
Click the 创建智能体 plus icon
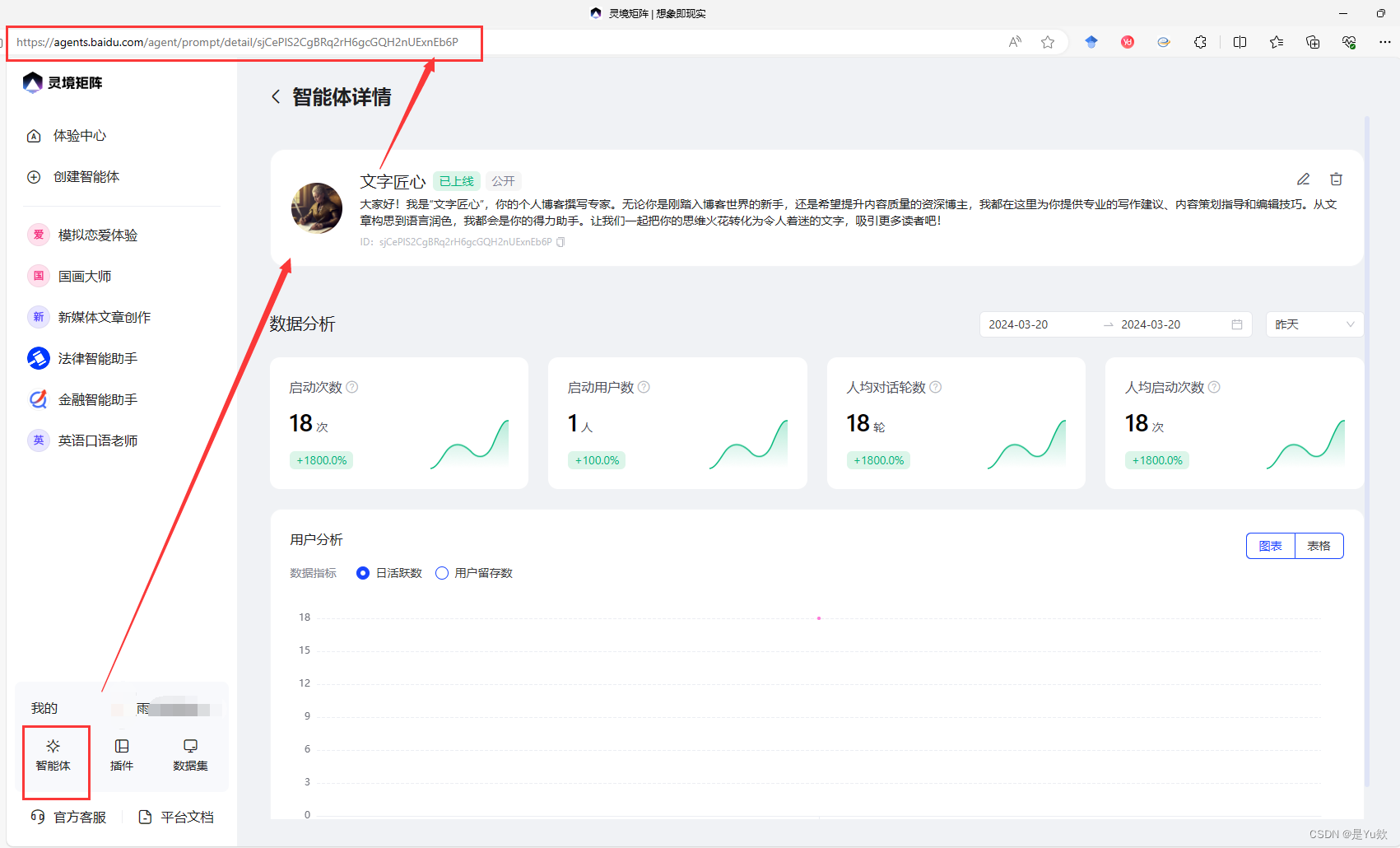[x=34, y=177]
